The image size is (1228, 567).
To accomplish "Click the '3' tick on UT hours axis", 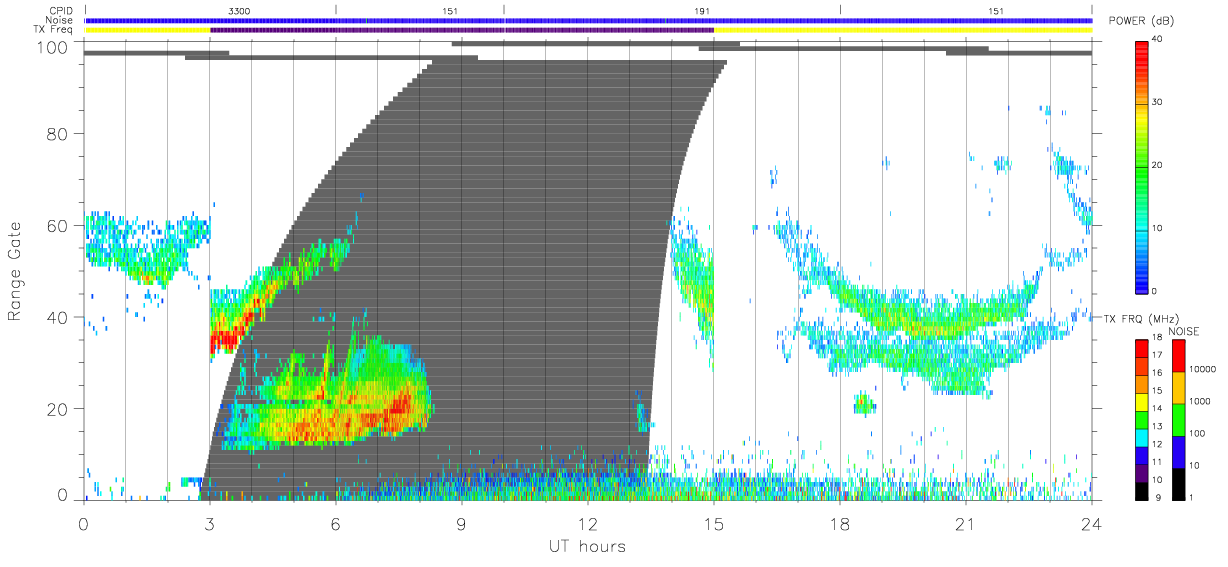I will click(x=209, y=523).
